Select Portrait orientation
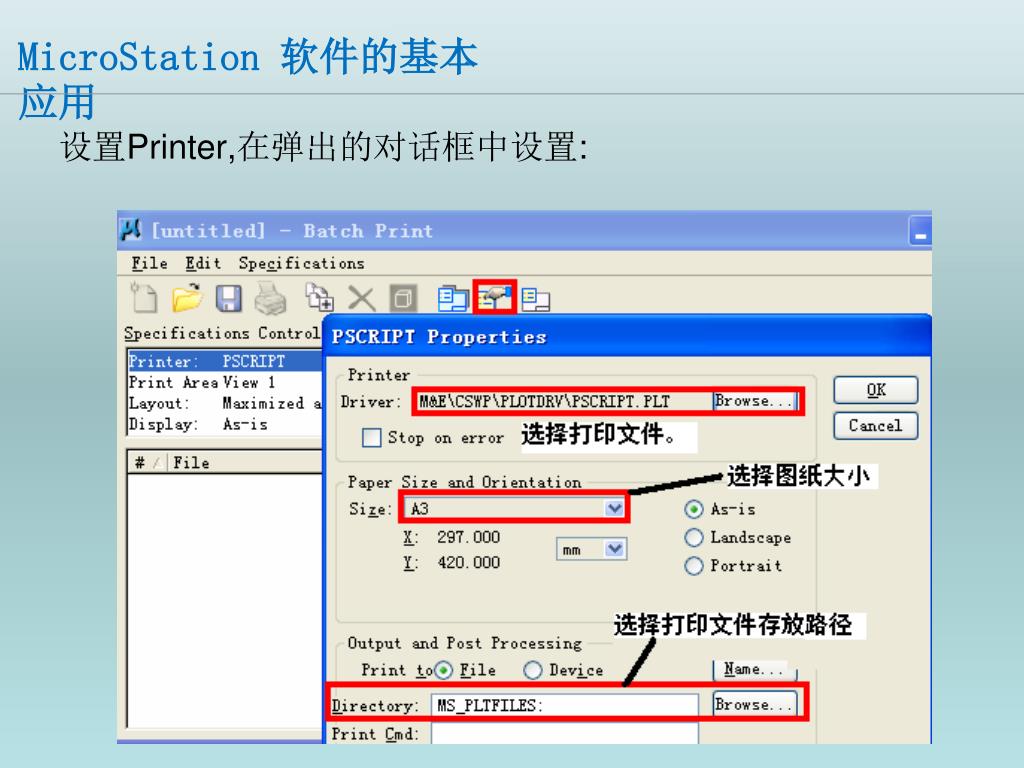 pyautogui.click(x=694, y=566)
